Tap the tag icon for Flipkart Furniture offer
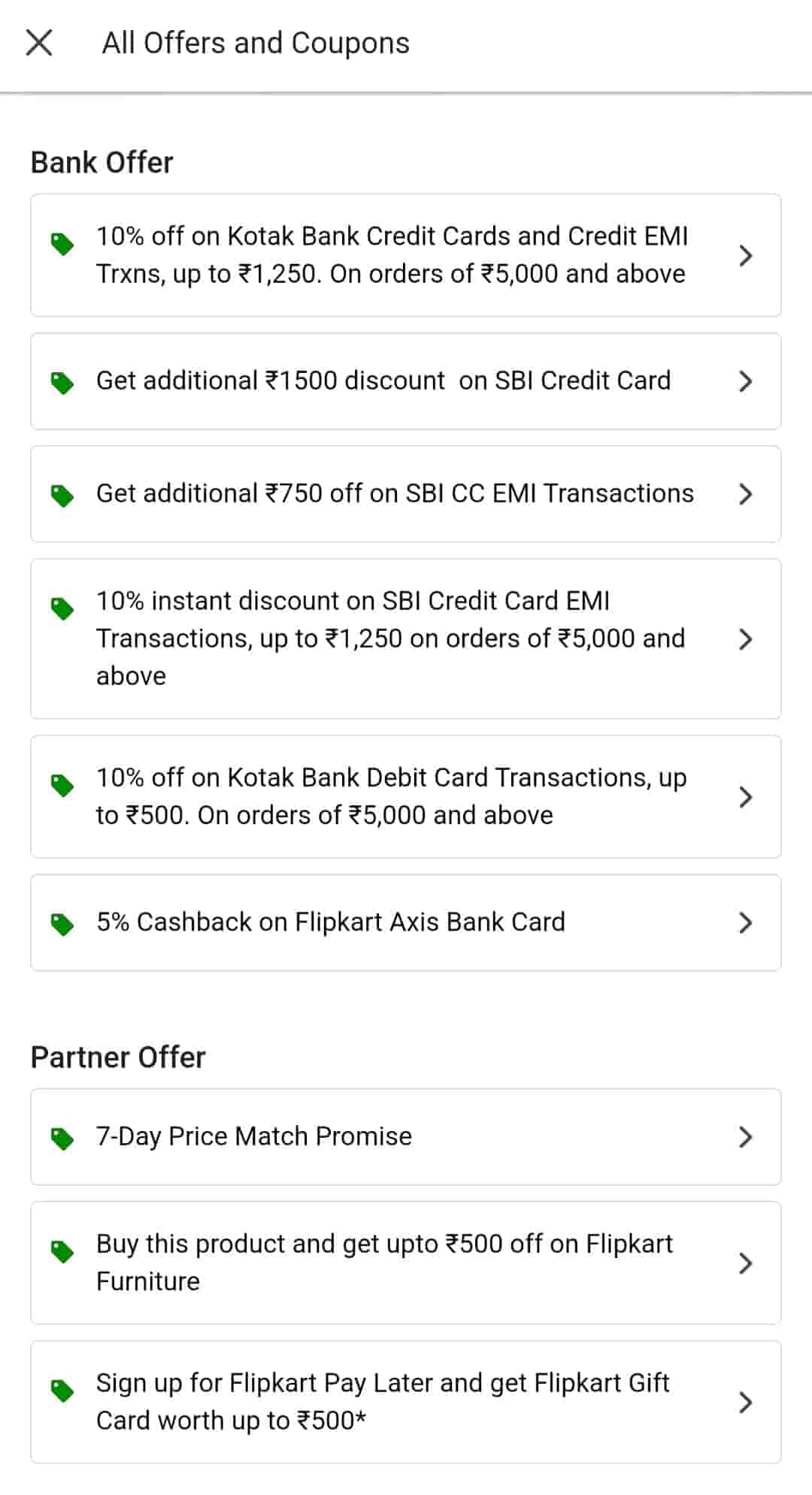The height and width of the screenshot is (1495, 812). pos(62,1251)
